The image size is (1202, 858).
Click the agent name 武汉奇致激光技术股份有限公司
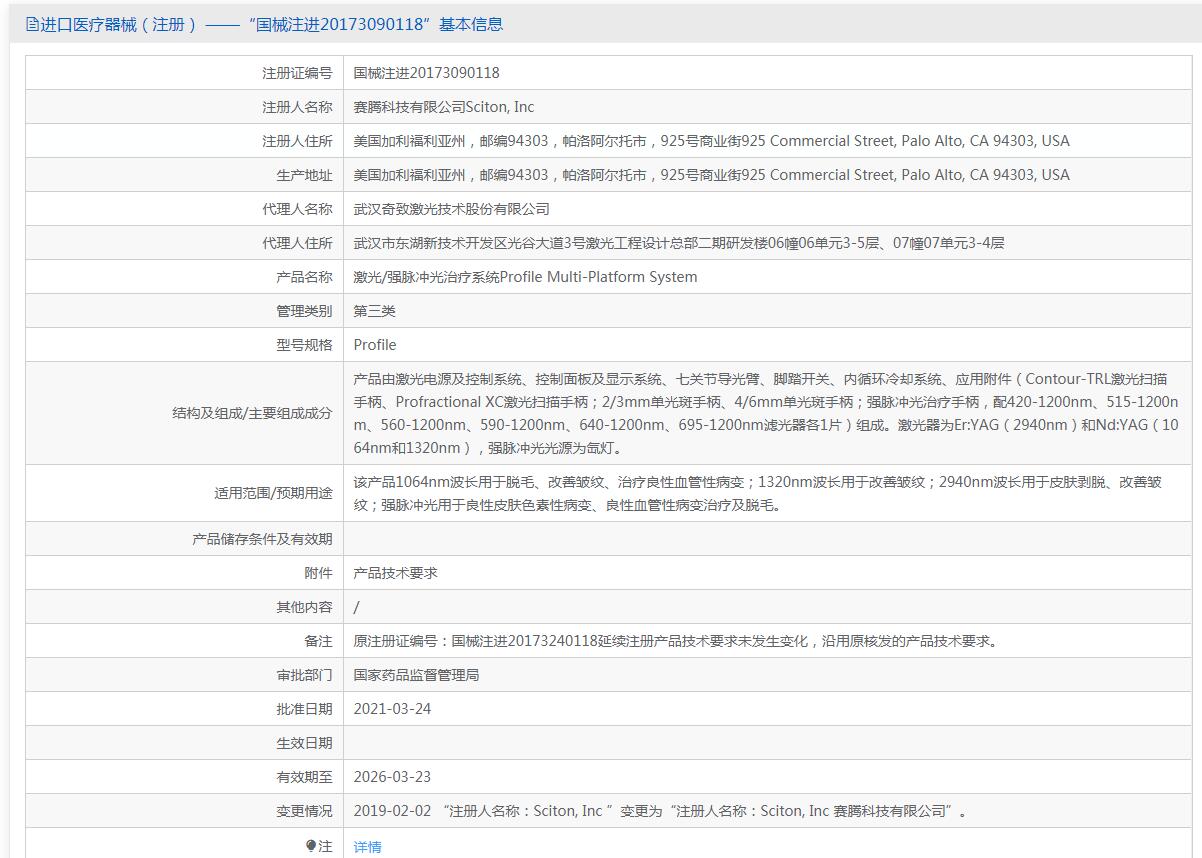coord(452,209)
